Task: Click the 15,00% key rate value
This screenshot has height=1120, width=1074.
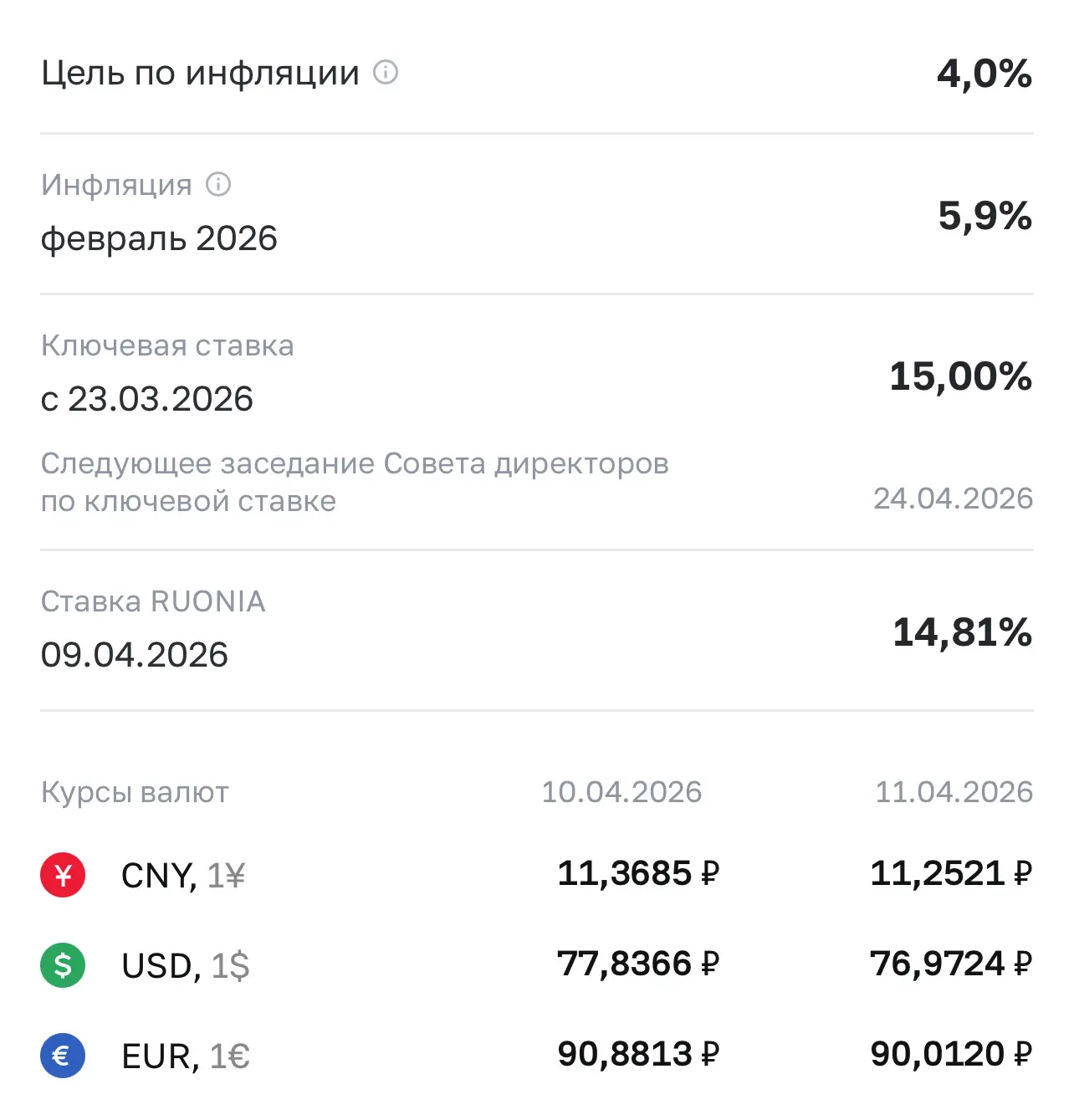Action: [961, 376]
